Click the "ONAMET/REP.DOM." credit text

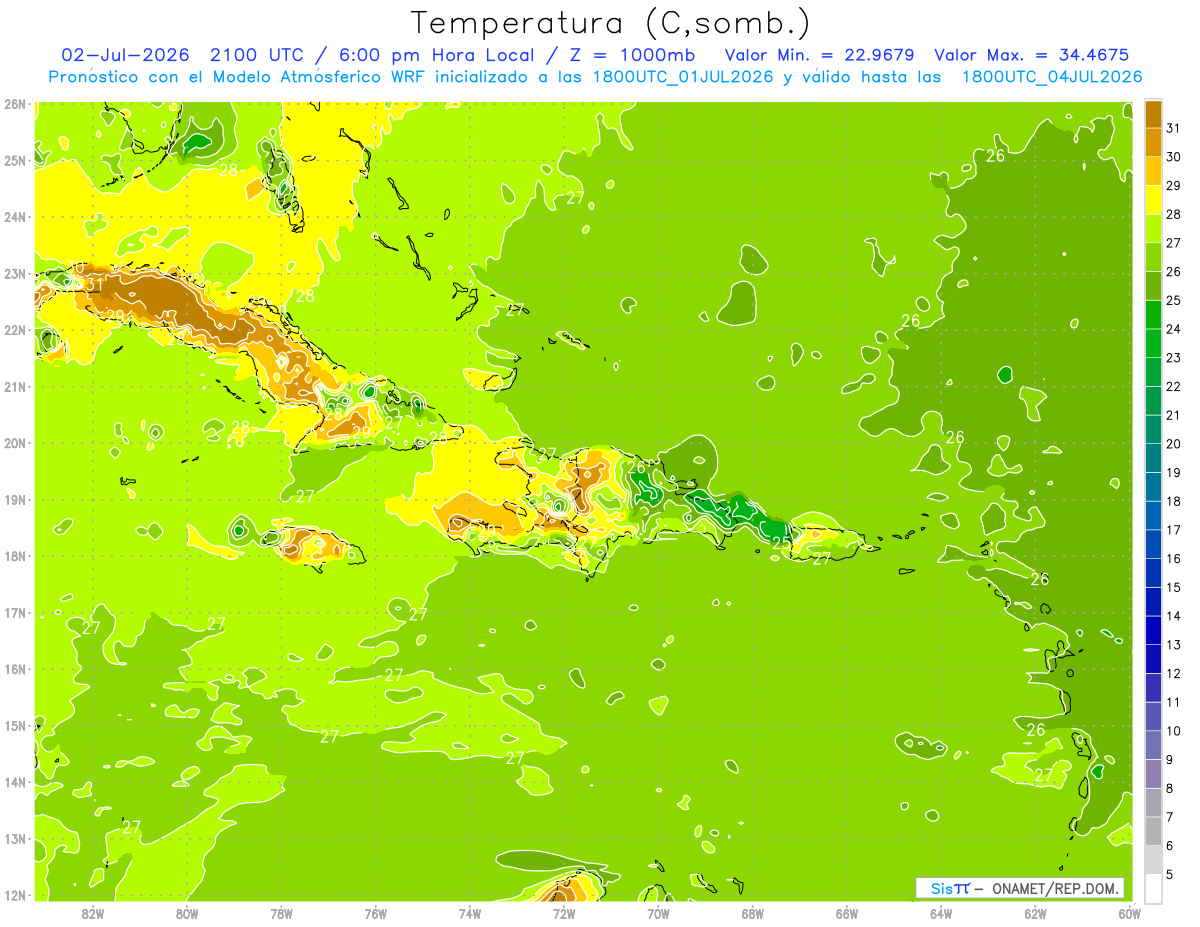pos(1055,888)
